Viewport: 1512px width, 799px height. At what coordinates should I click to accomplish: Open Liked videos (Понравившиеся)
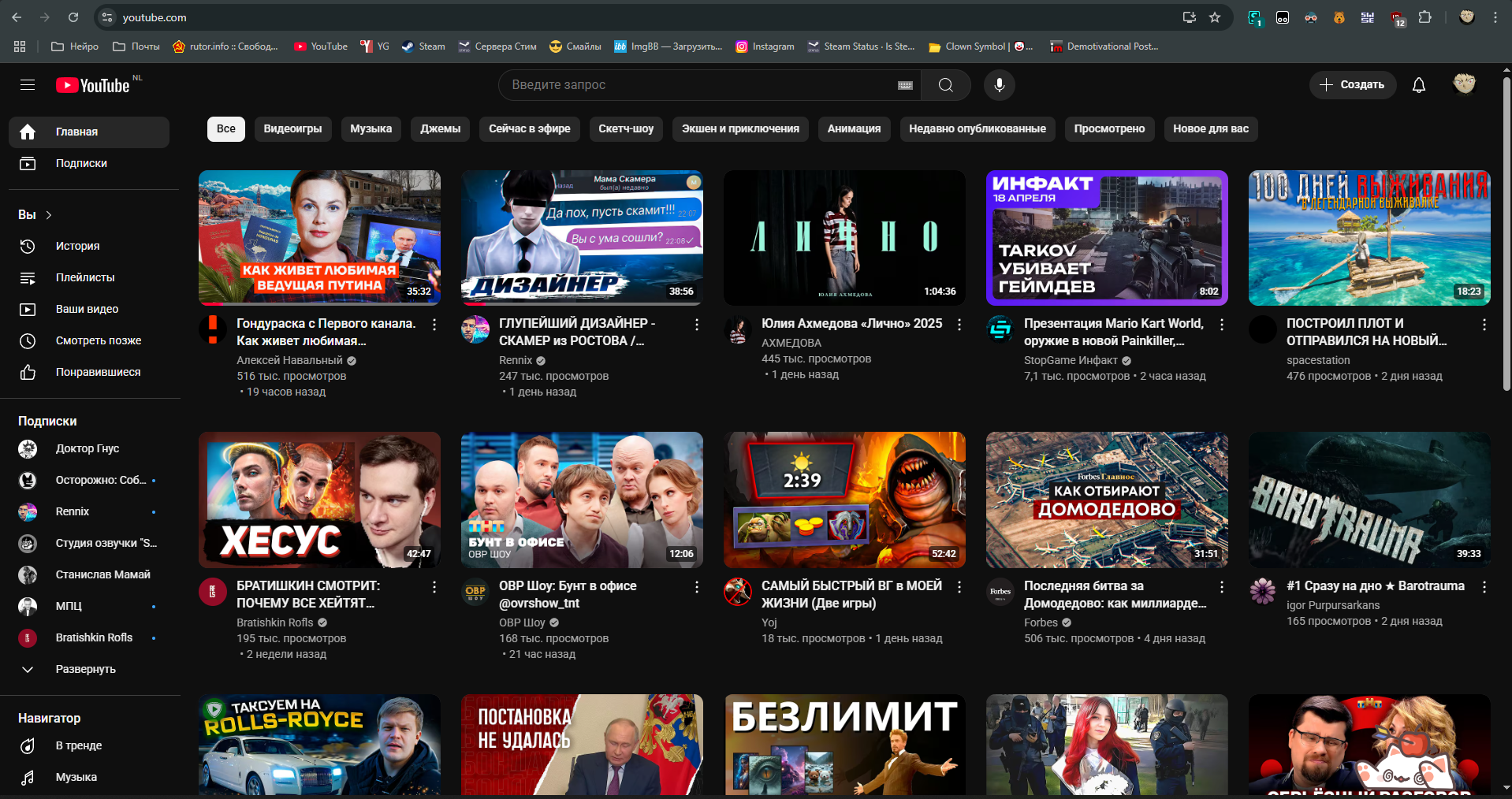tap(98, 372)
